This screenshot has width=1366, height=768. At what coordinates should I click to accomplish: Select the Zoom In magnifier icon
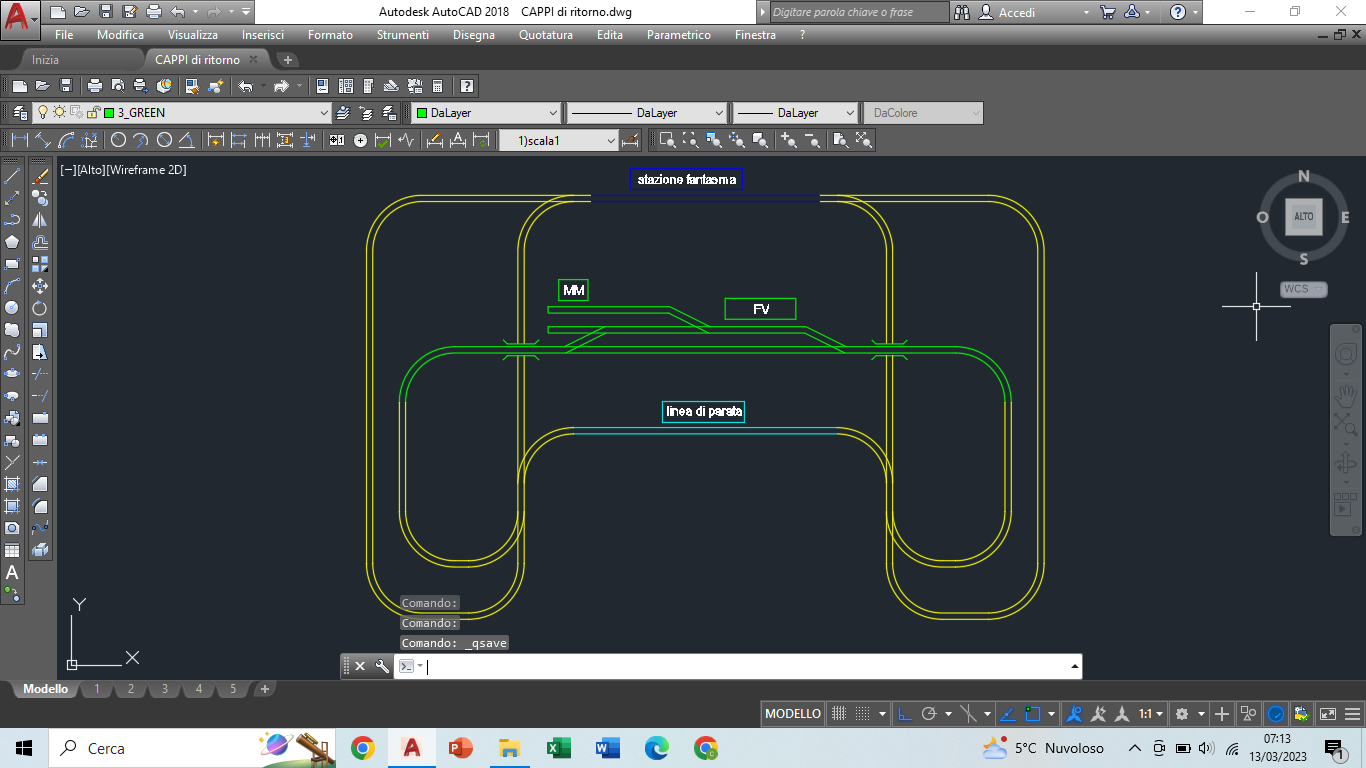point(788,141)
